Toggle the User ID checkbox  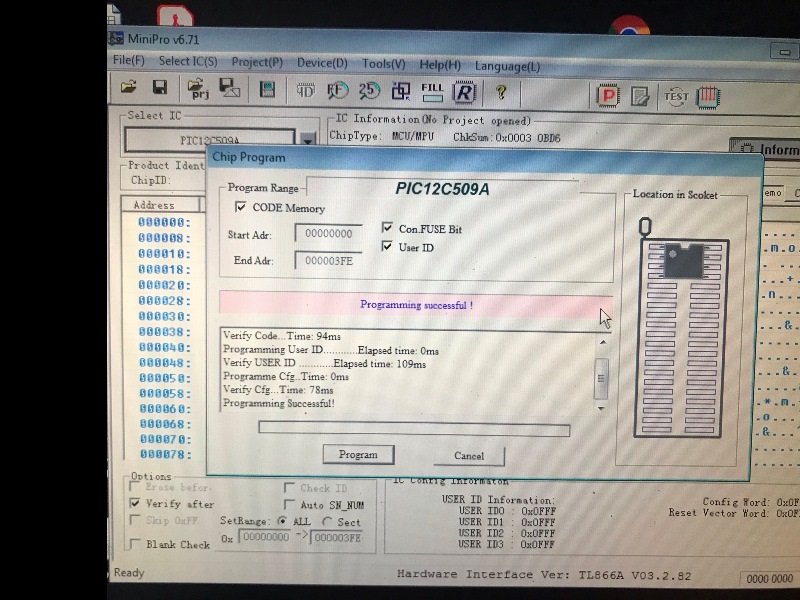point(388,247)
